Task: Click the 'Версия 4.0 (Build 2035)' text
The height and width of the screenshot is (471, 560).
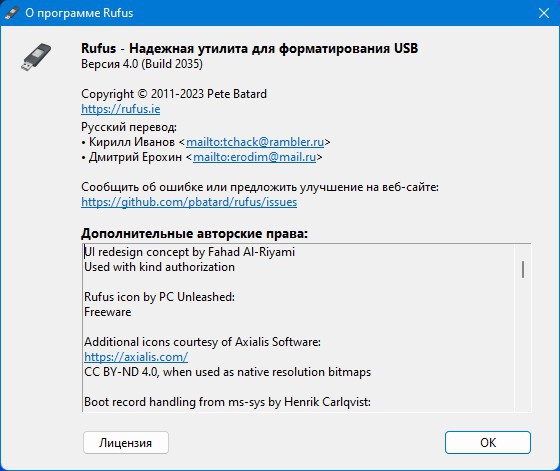Action: (142, 64)
